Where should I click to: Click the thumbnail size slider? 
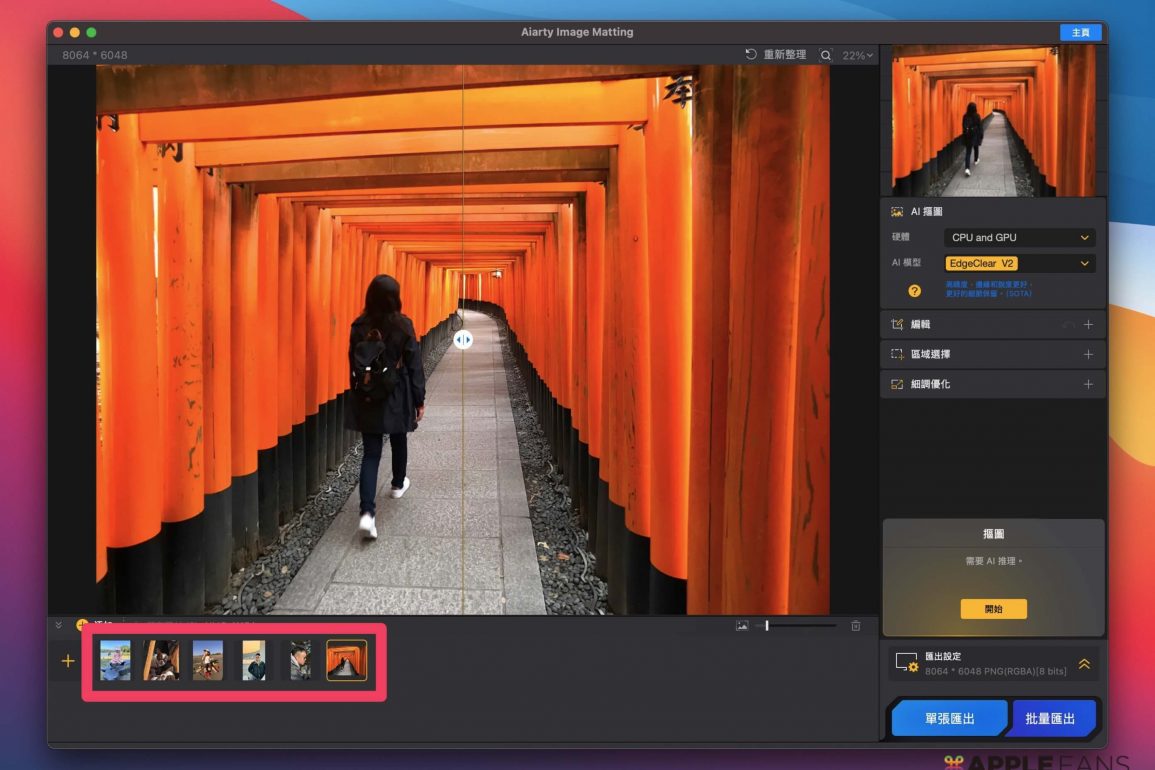coord(798,626)
